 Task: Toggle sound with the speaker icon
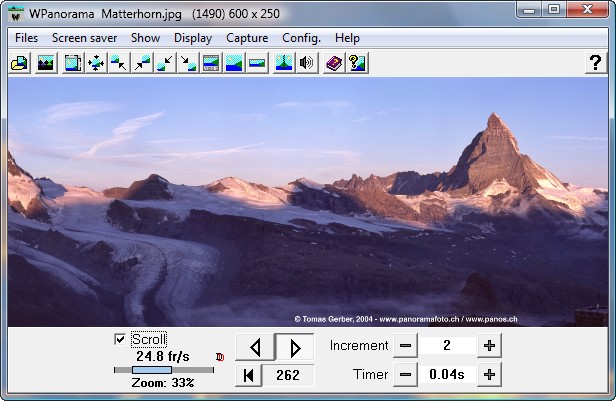point(307,63)
